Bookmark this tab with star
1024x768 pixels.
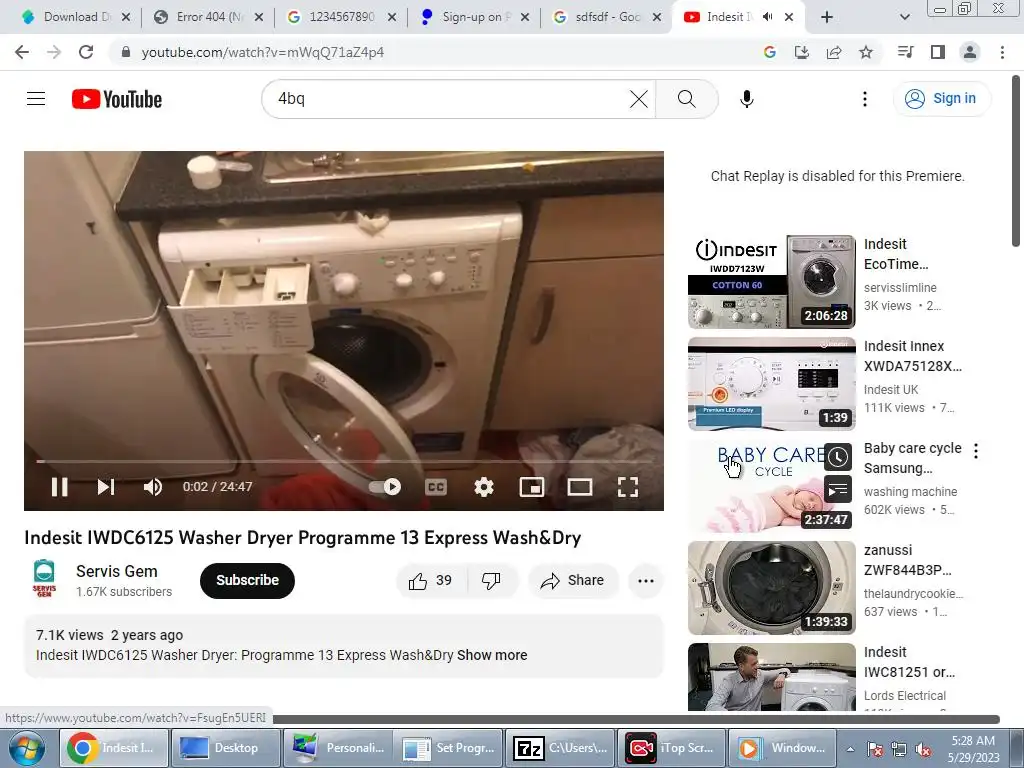[x=866, y=52]
